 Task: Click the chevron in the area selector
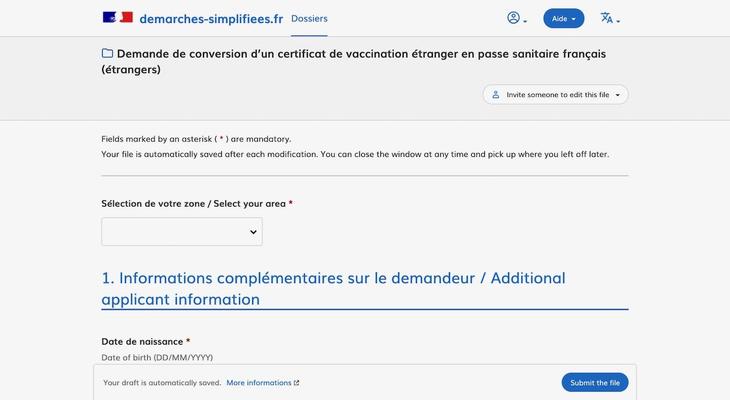[253, 232]
